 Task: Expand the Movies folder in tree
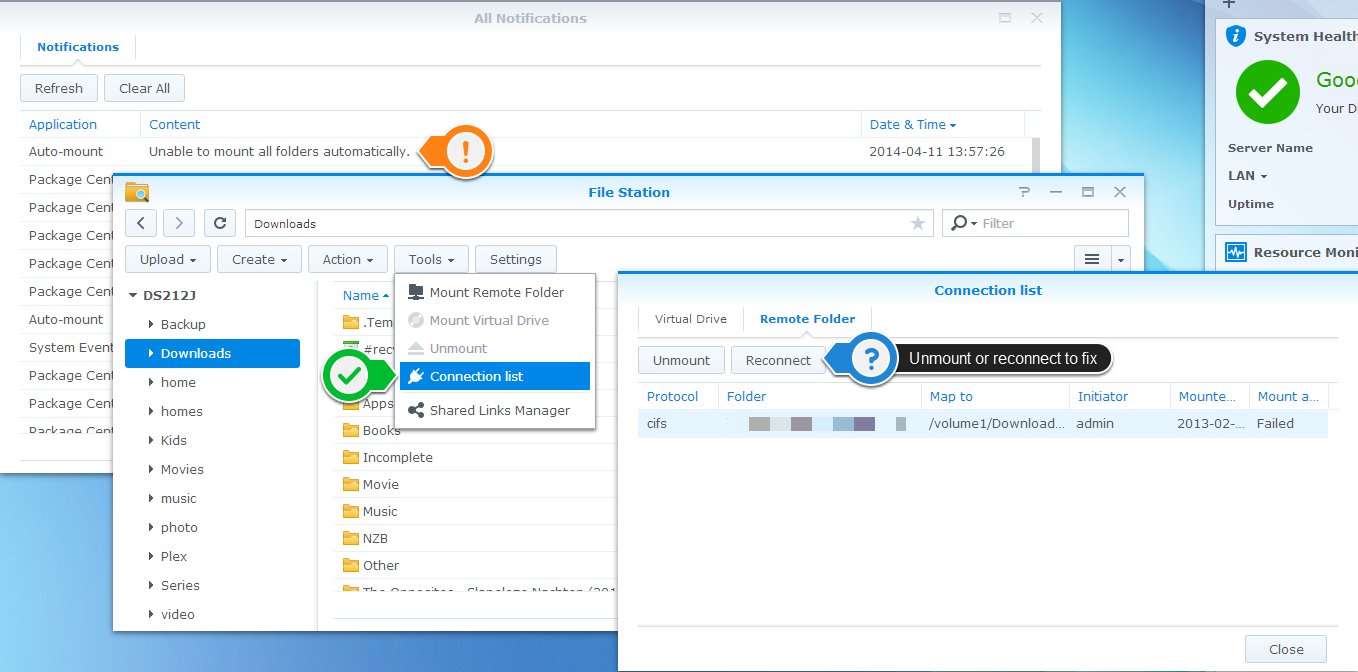(x=151, y=469)
